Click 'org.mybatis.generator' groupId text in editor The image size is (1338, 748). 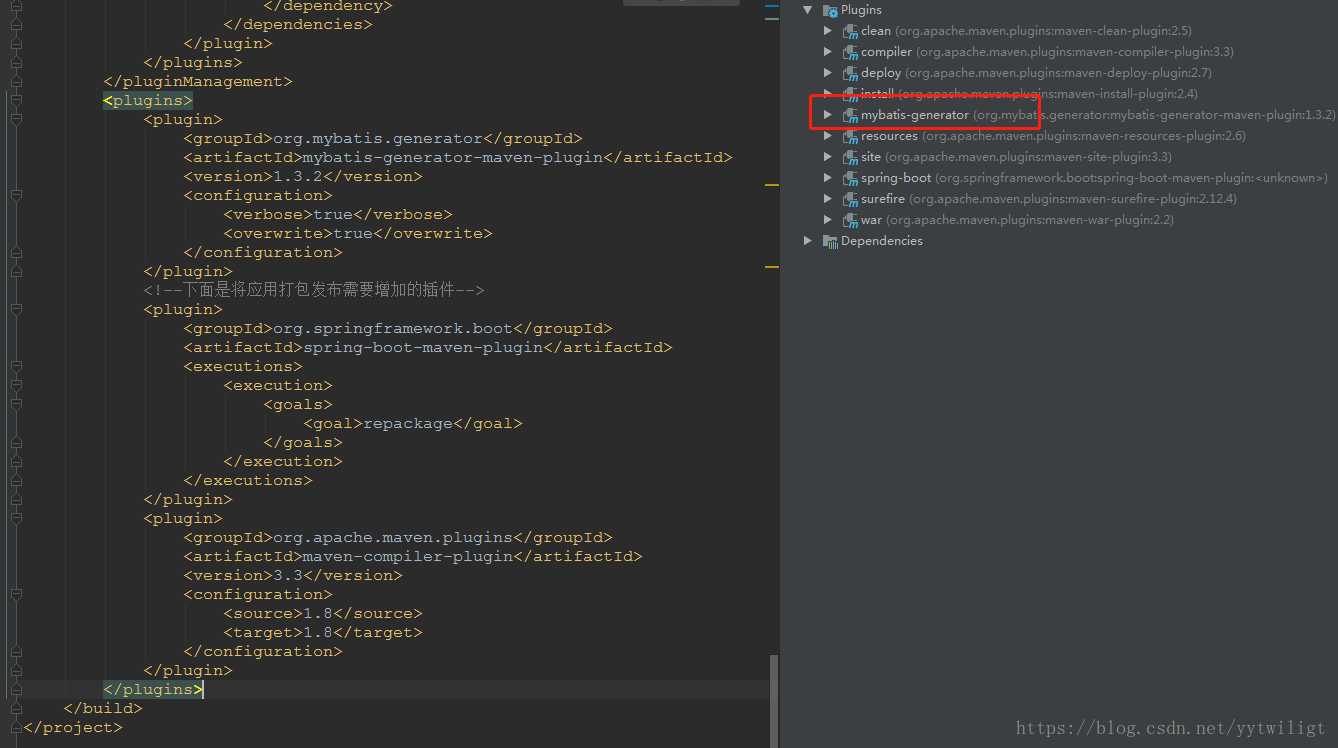[378, 138]
